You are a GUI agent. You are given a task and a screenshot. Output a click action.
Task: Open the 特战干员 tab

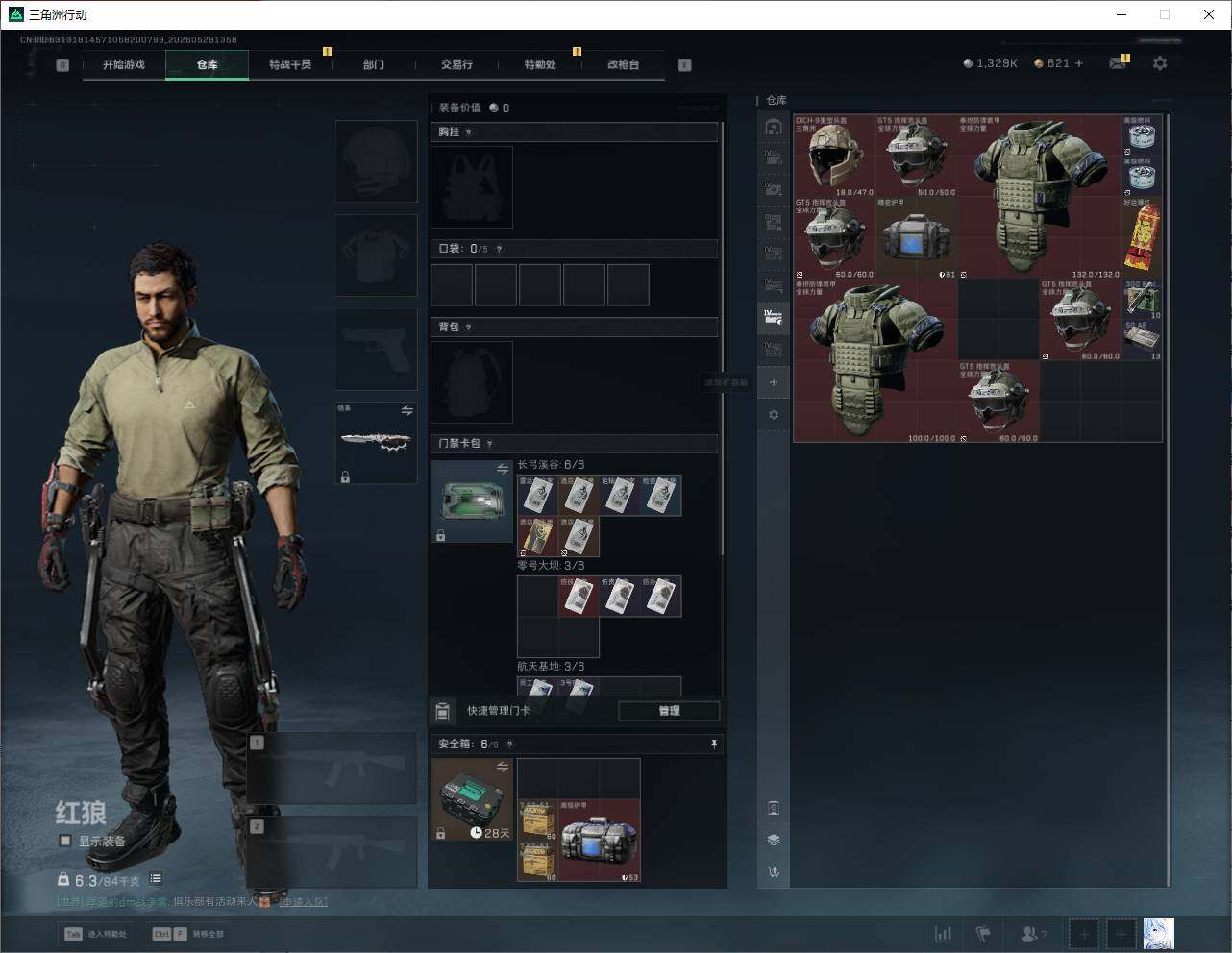(290, 64)
